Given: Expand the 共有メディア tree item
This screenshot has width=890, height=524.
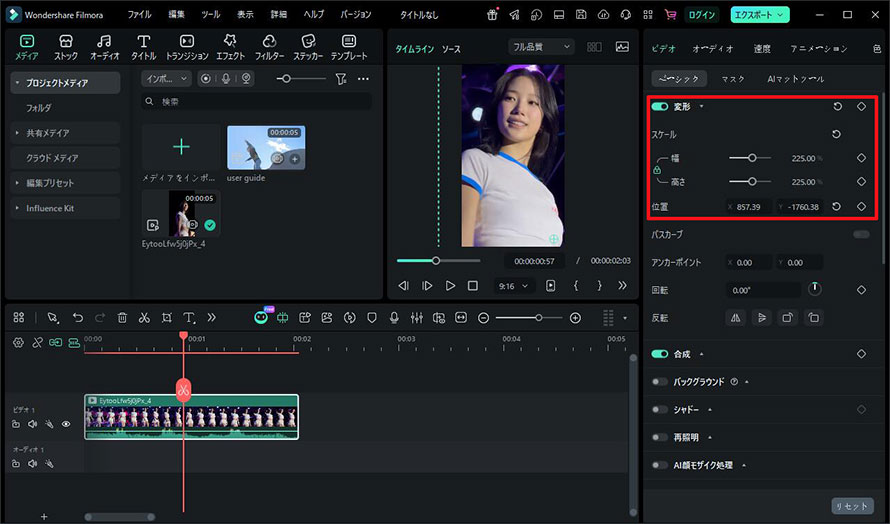Looking at the screenshot, I should pos(17,133).
